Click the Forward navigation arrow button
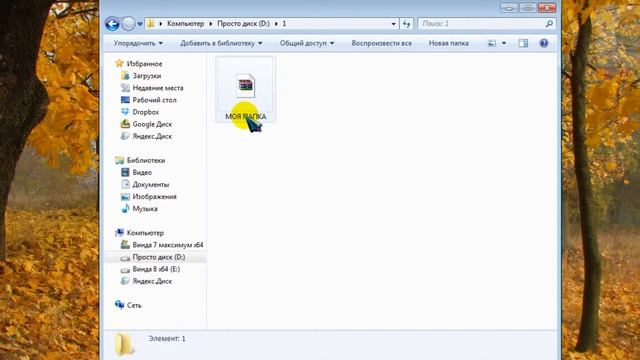Screen dimensions: 640x360 pos(128,24)
